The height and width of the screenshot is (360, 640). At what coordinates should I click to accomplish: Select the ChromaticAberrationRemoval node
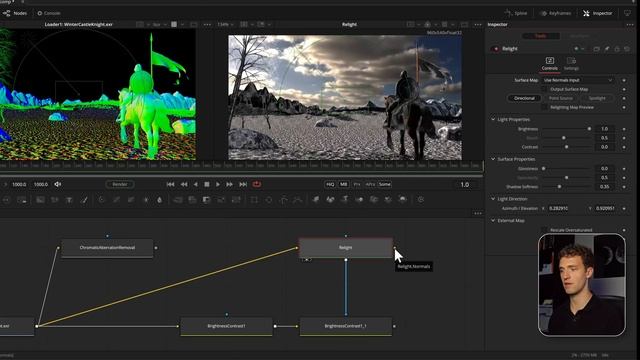[107, 248]
